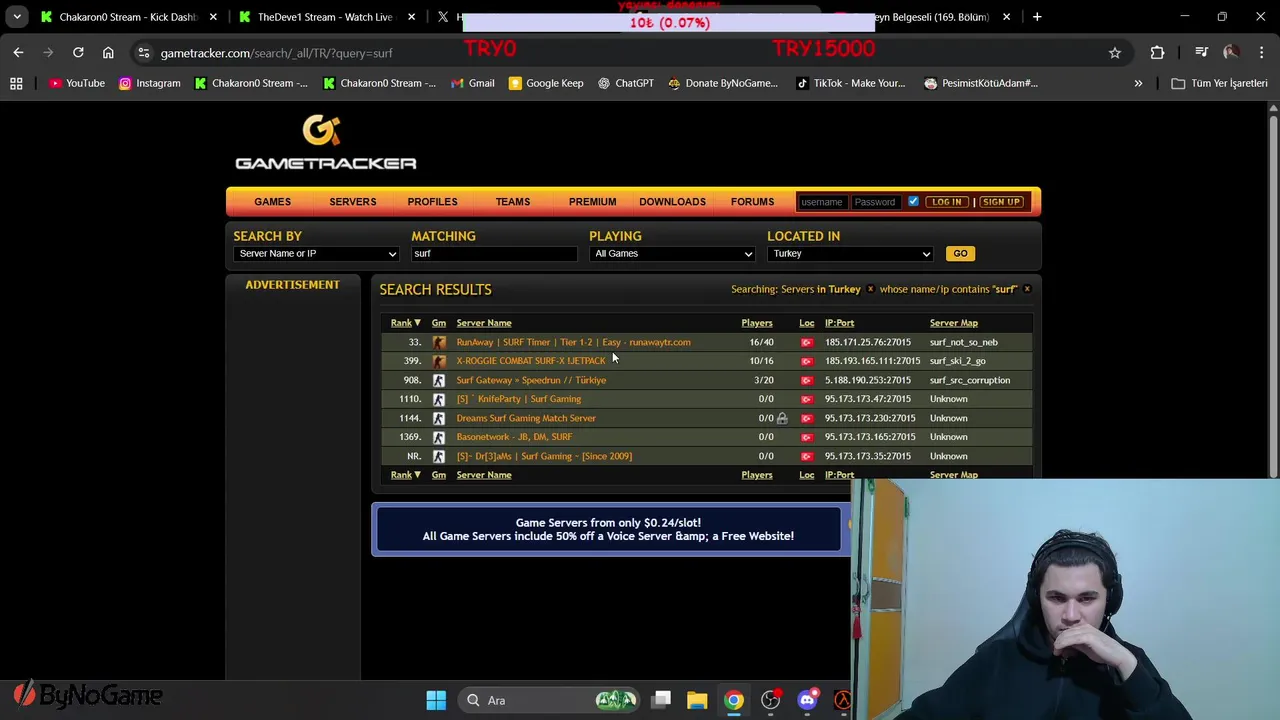Click the game icon in RunAway row
Image resolution: width=1280 pixels, height=720 pixels.
click(439, 342)
